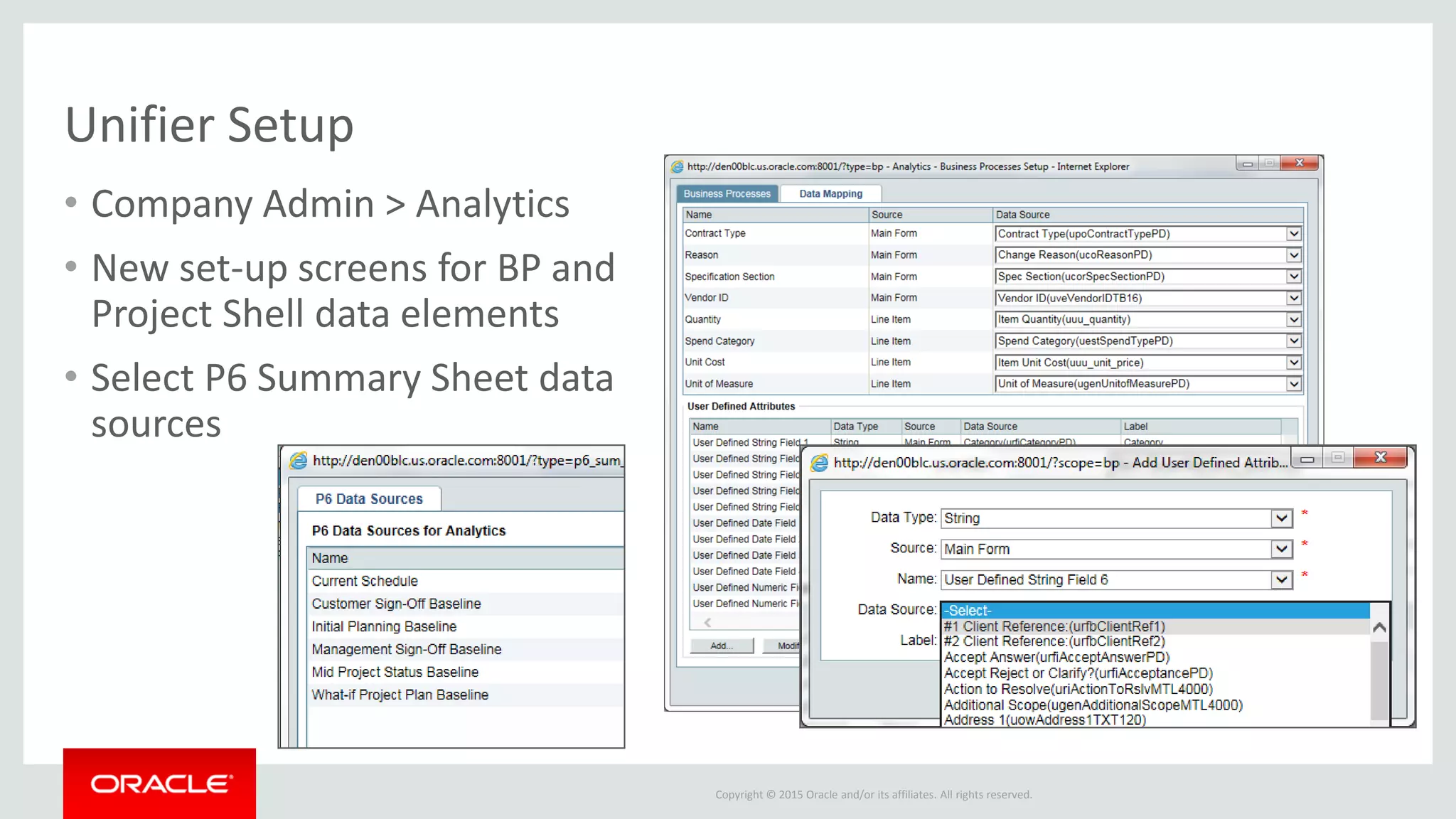Expand the Item Unit Cost dropdown

[x=1293, y=363]
